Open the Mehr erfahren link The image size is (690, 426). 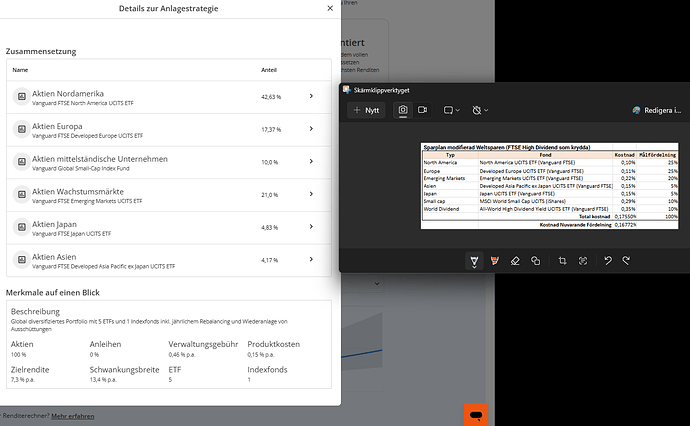73,414
